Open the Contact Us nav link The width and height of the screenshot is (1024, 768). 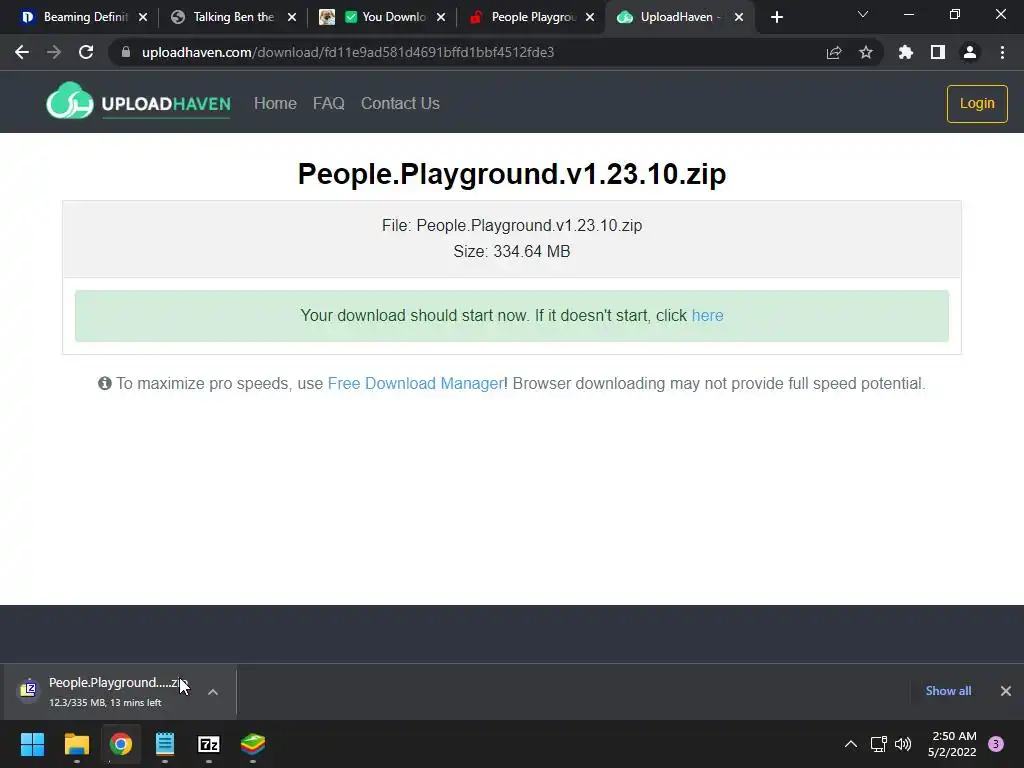tap(400, 103)
